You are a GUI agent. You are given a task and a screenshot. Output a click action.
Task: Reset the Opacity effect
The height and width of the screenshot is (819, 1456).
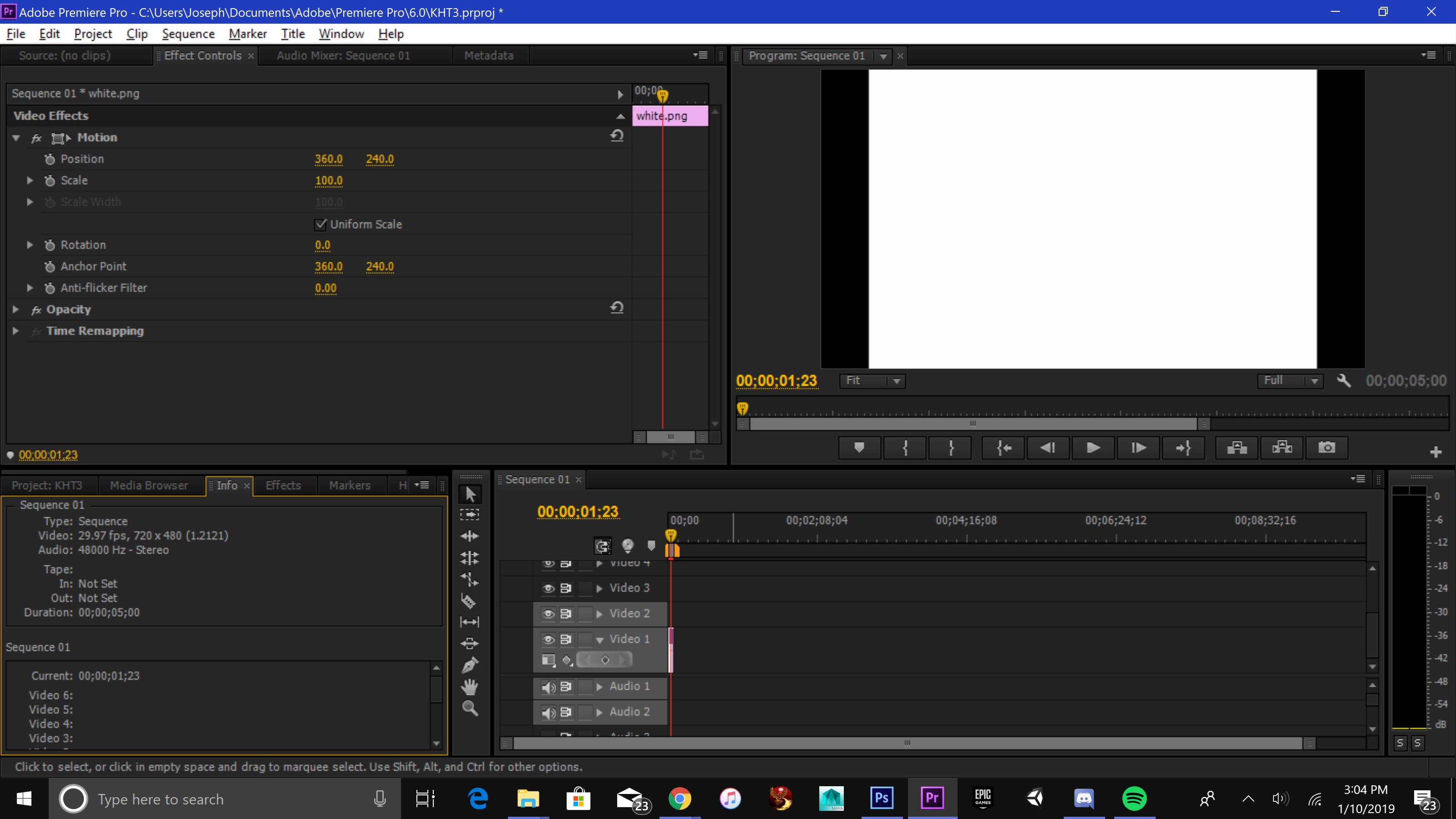tap(617, 308)
